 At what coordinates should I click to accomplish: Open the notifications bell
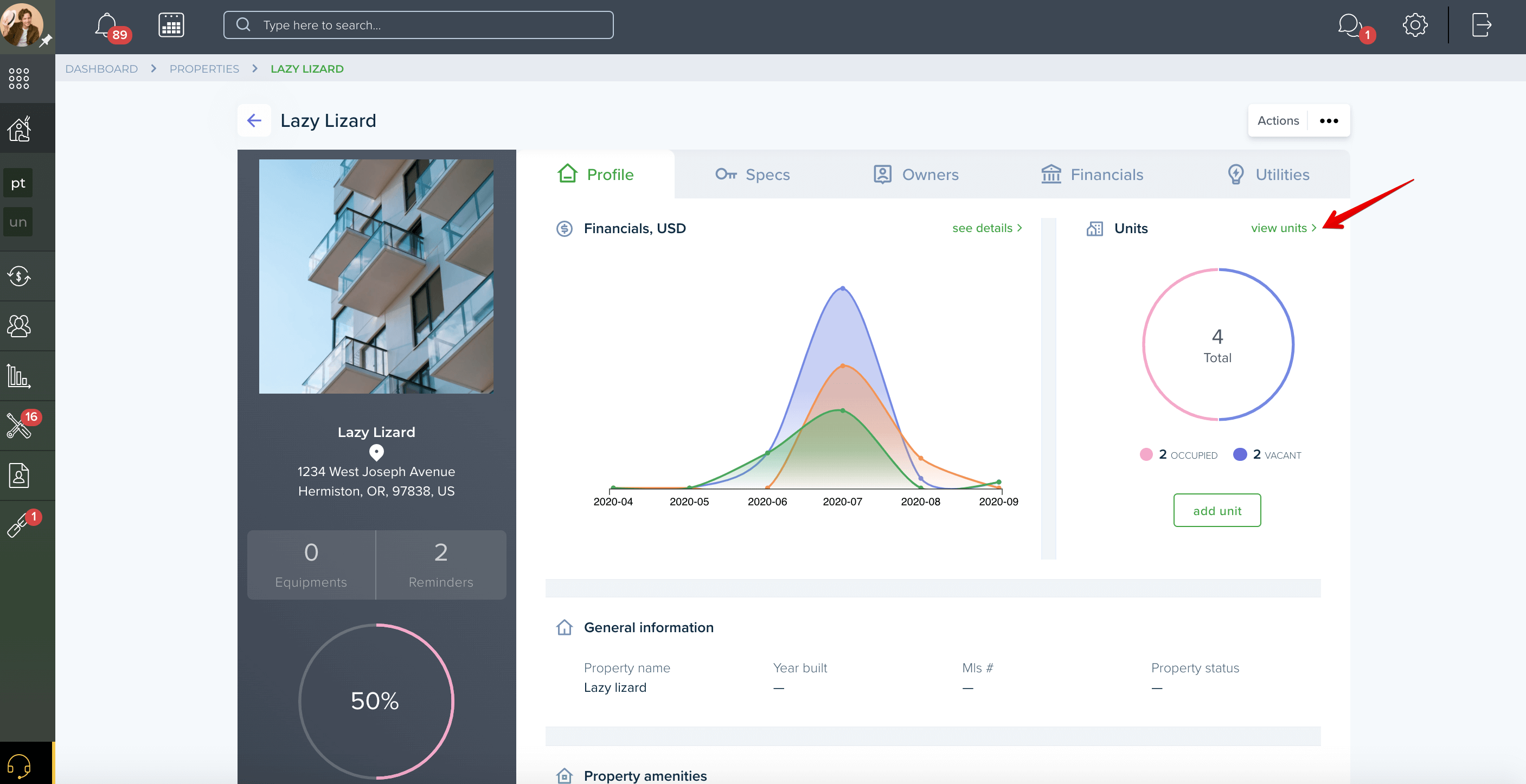tap(107, 25)
